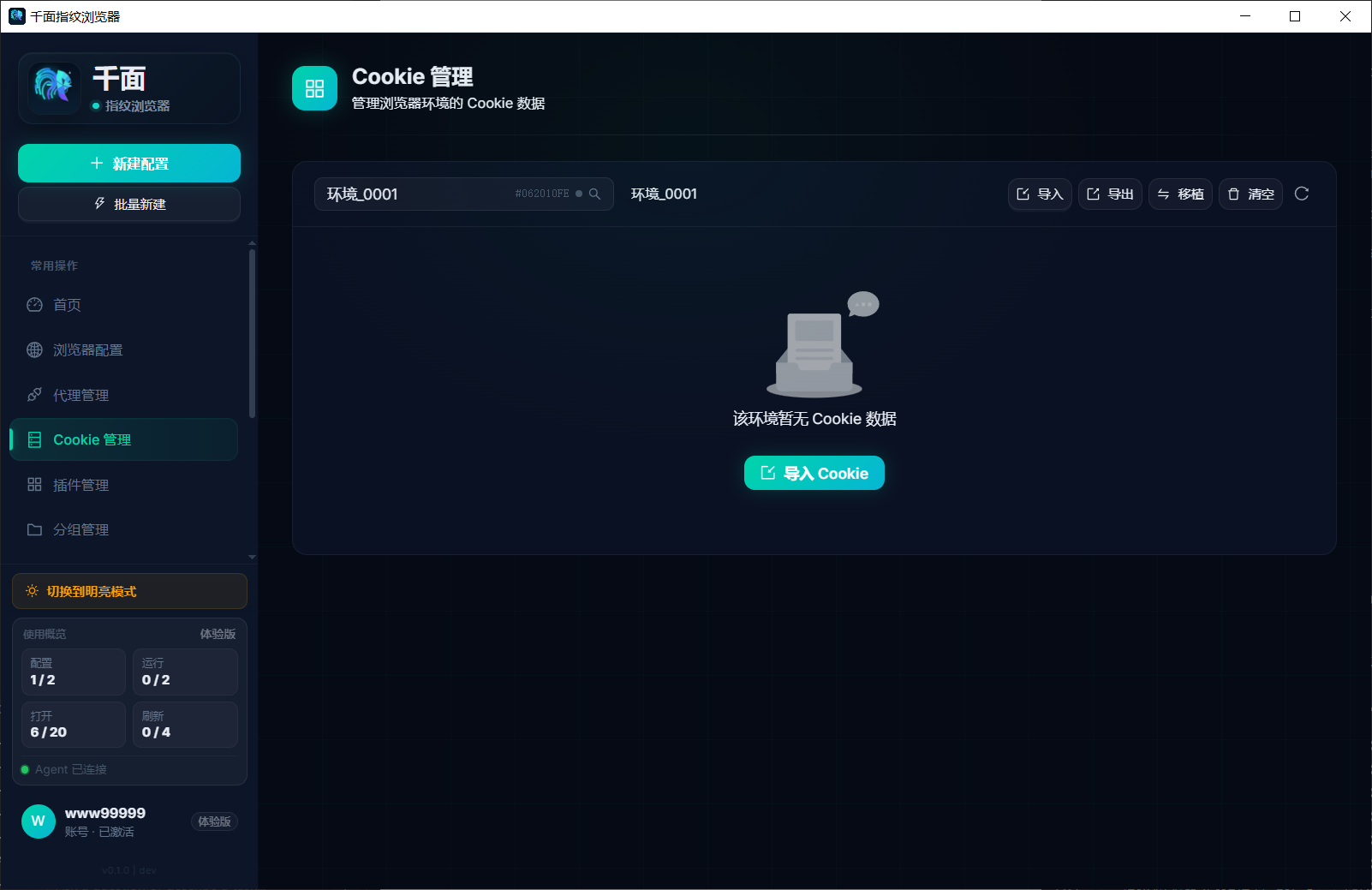Close the 千面指纹浏览器 window
Viewport: 1372px width, 890px height.
pyautogui.click(x=1345, y=16)
